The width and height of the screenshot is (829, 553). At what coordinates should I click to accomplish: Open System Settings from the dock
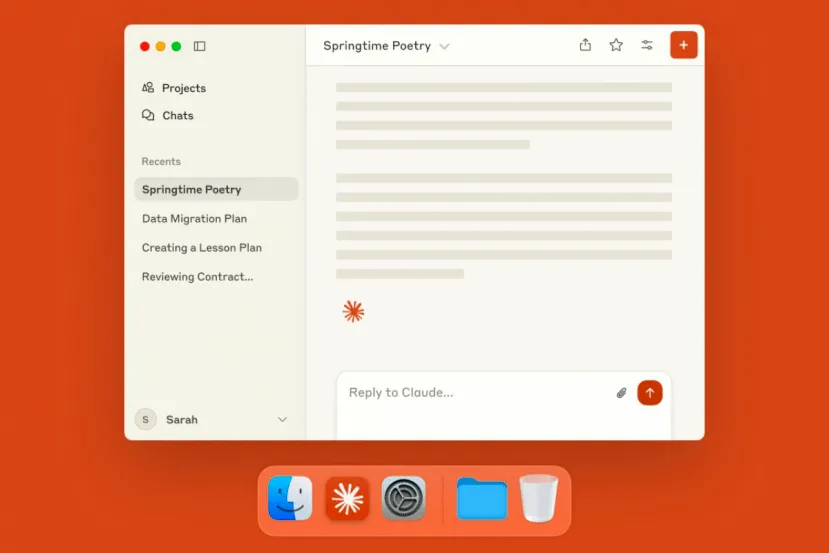[404, 498]
